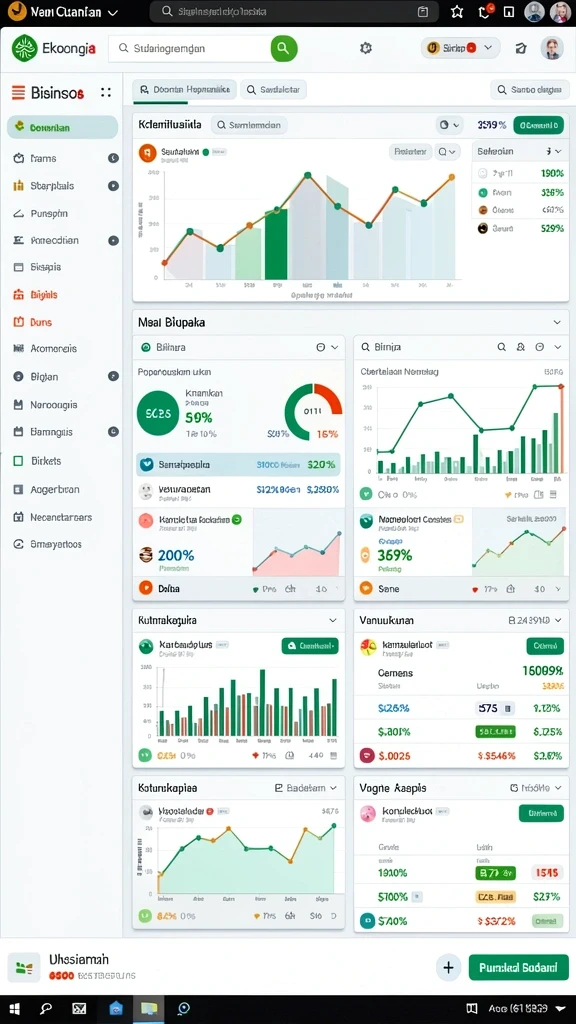Click the green search button in header
This screenshot has height=1024, width=576.
click(284, 48)
